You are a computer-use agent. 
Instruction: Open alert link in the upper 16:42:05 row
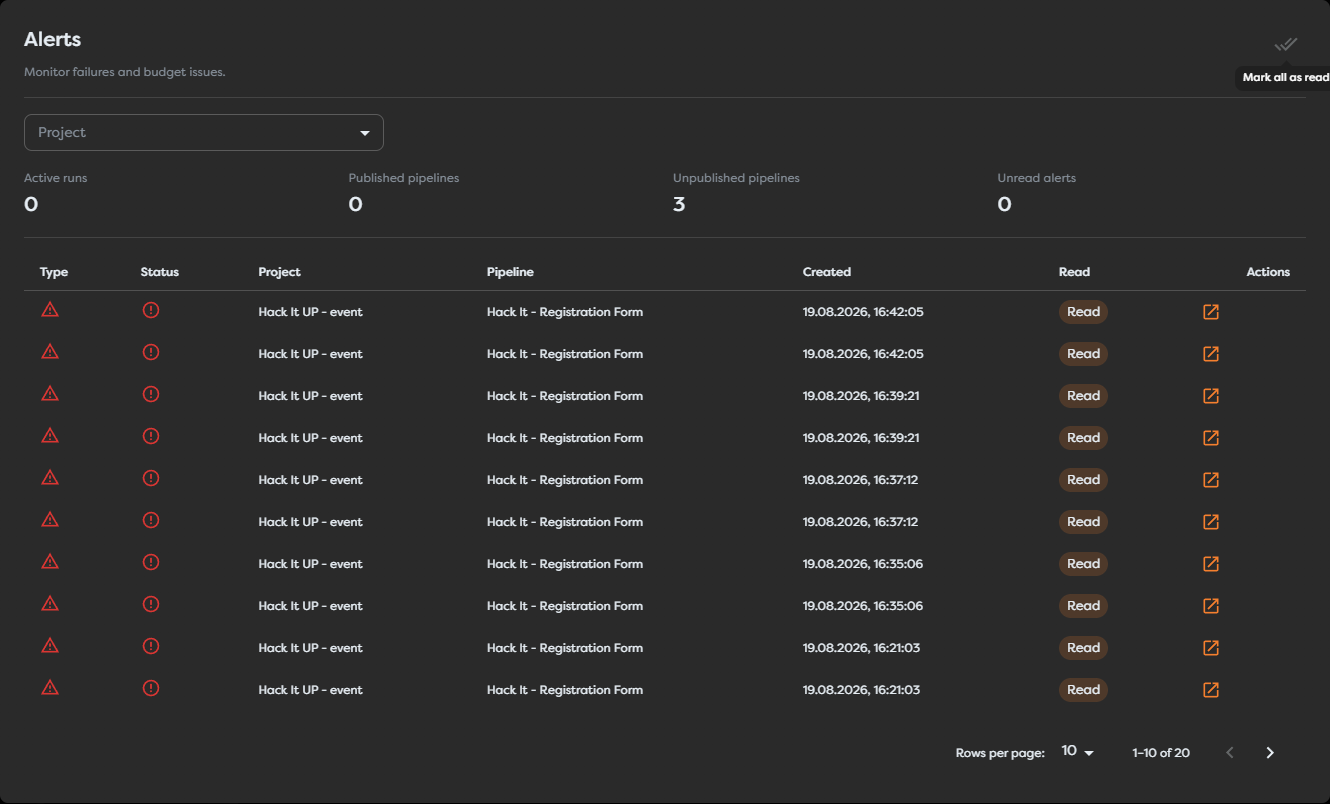(x=1210, y=312)
